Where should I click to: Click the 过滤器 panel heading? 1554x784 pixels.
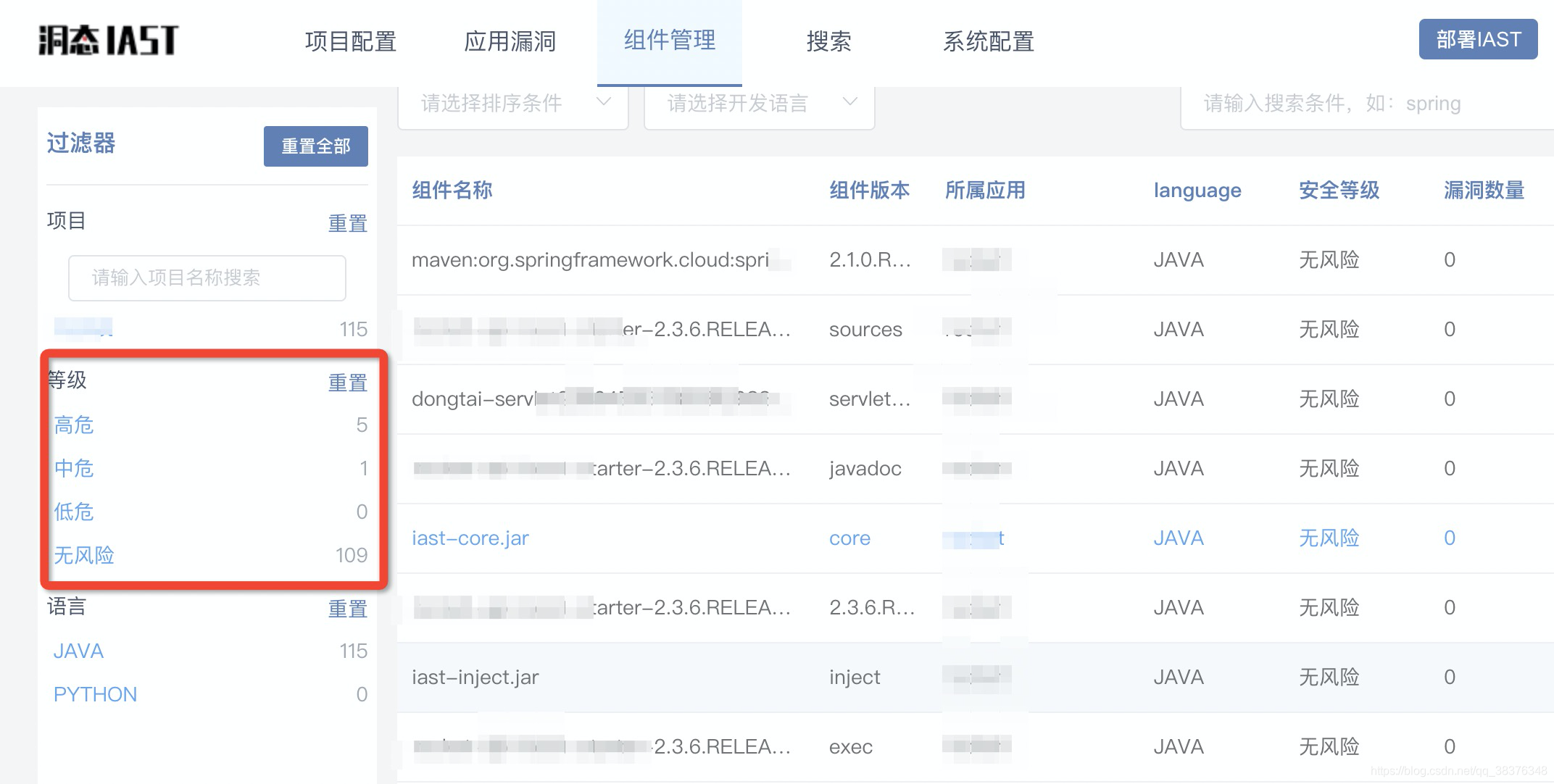click(81, 143)
